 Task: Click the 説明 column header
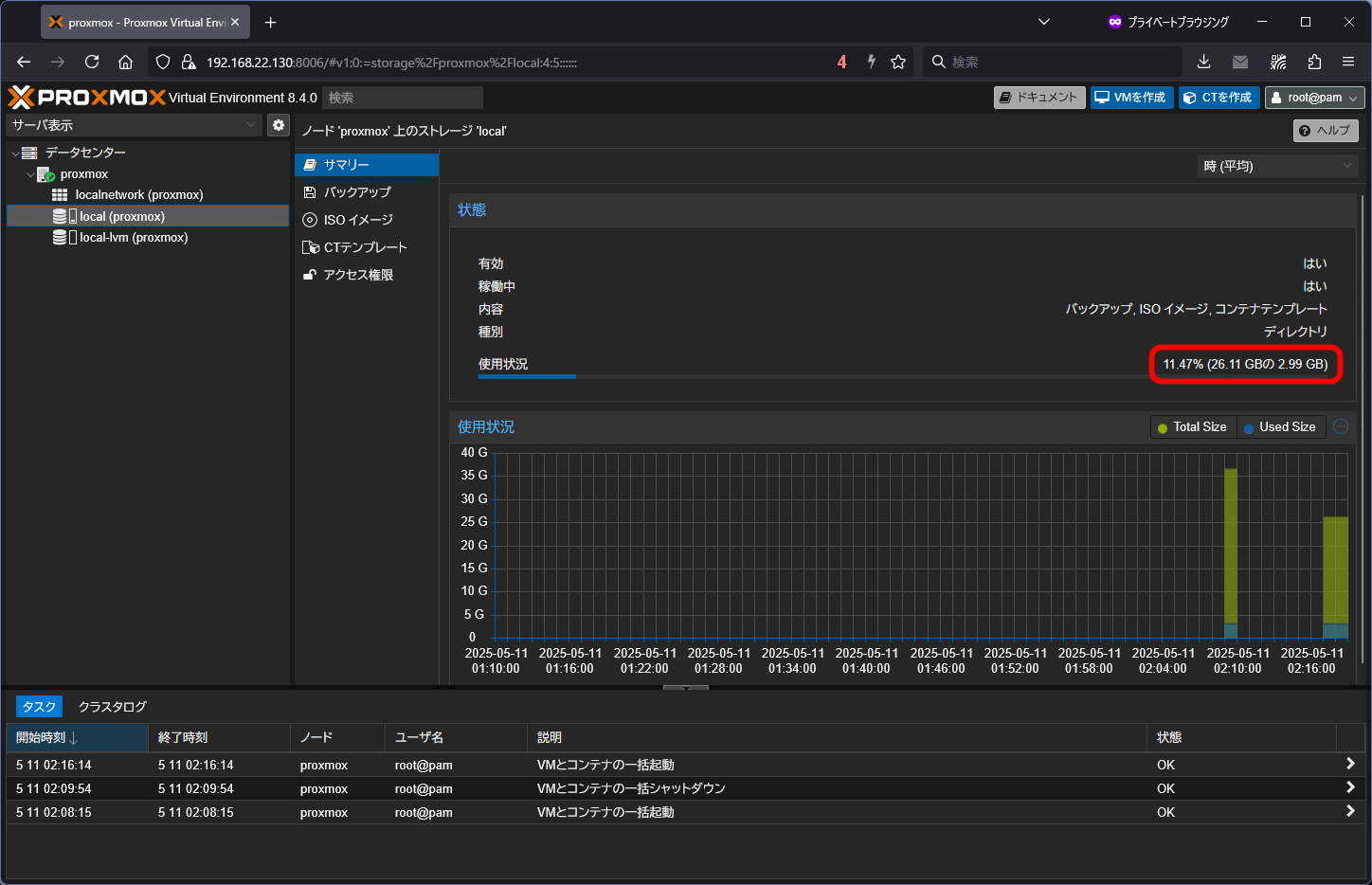837,737
